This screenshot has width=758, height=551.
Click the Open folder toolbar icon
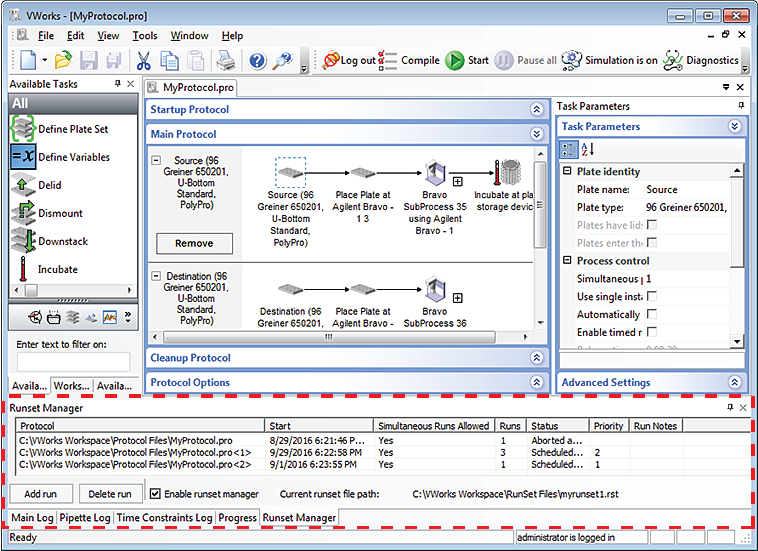[63, 61]
